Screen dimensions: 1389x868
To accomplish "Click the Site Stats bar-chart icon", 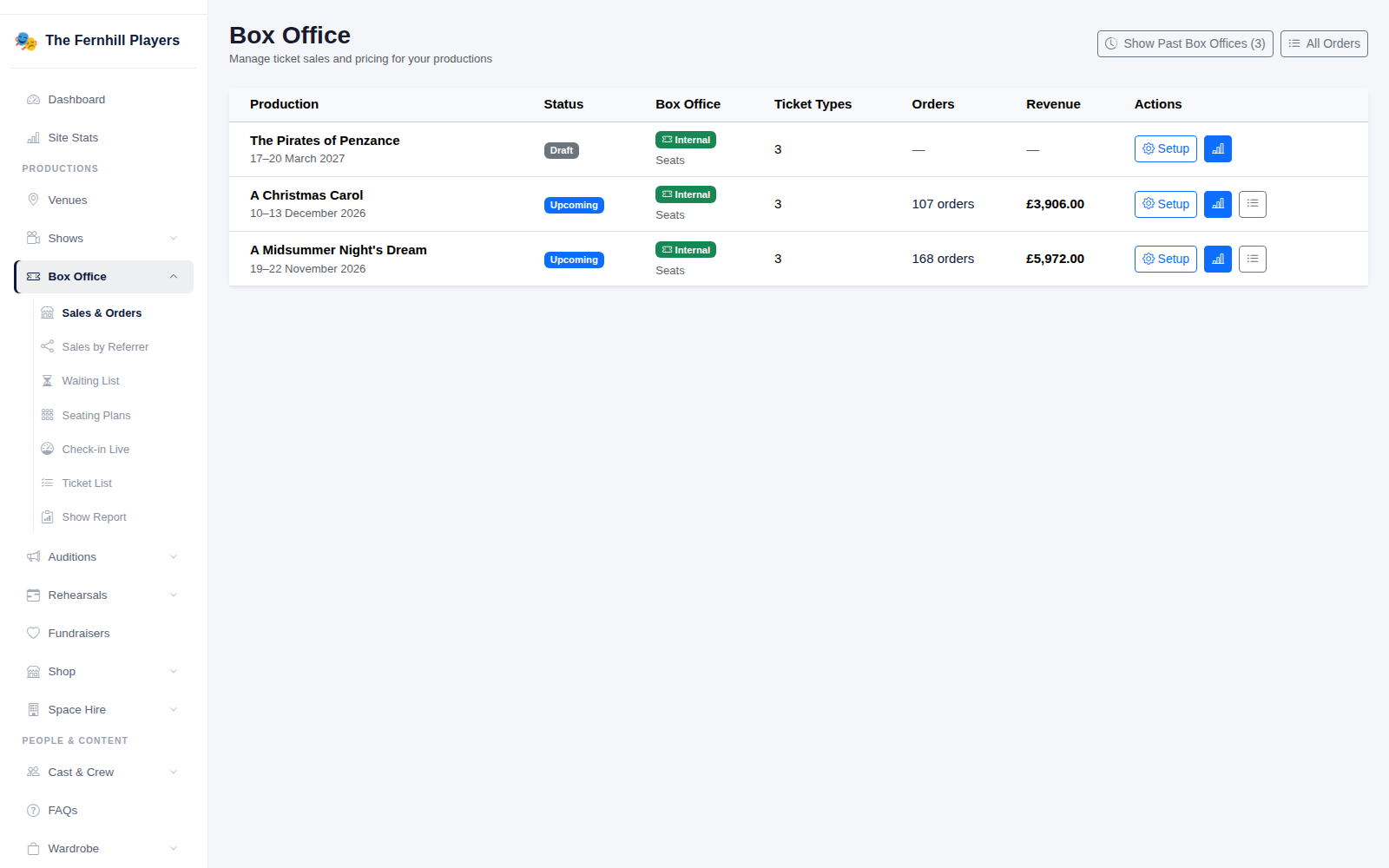I will point(33,138).
